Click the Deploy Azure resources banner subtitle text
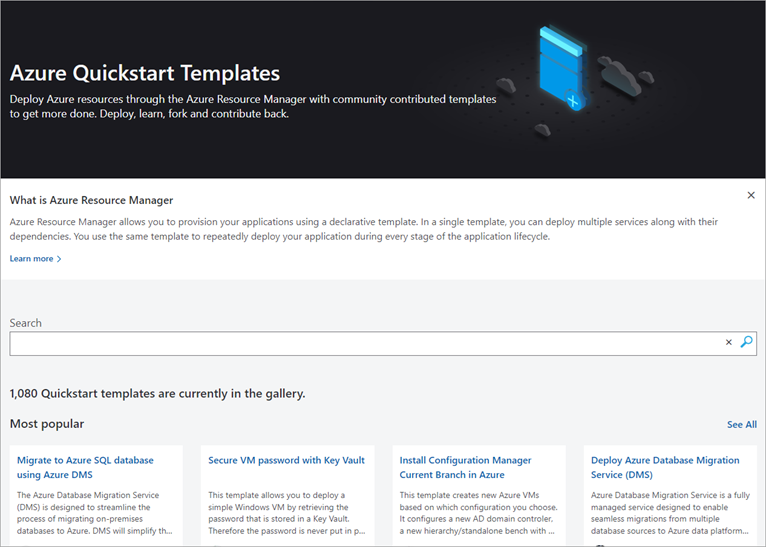Screen dimensions: 766x547 point(253,106)
